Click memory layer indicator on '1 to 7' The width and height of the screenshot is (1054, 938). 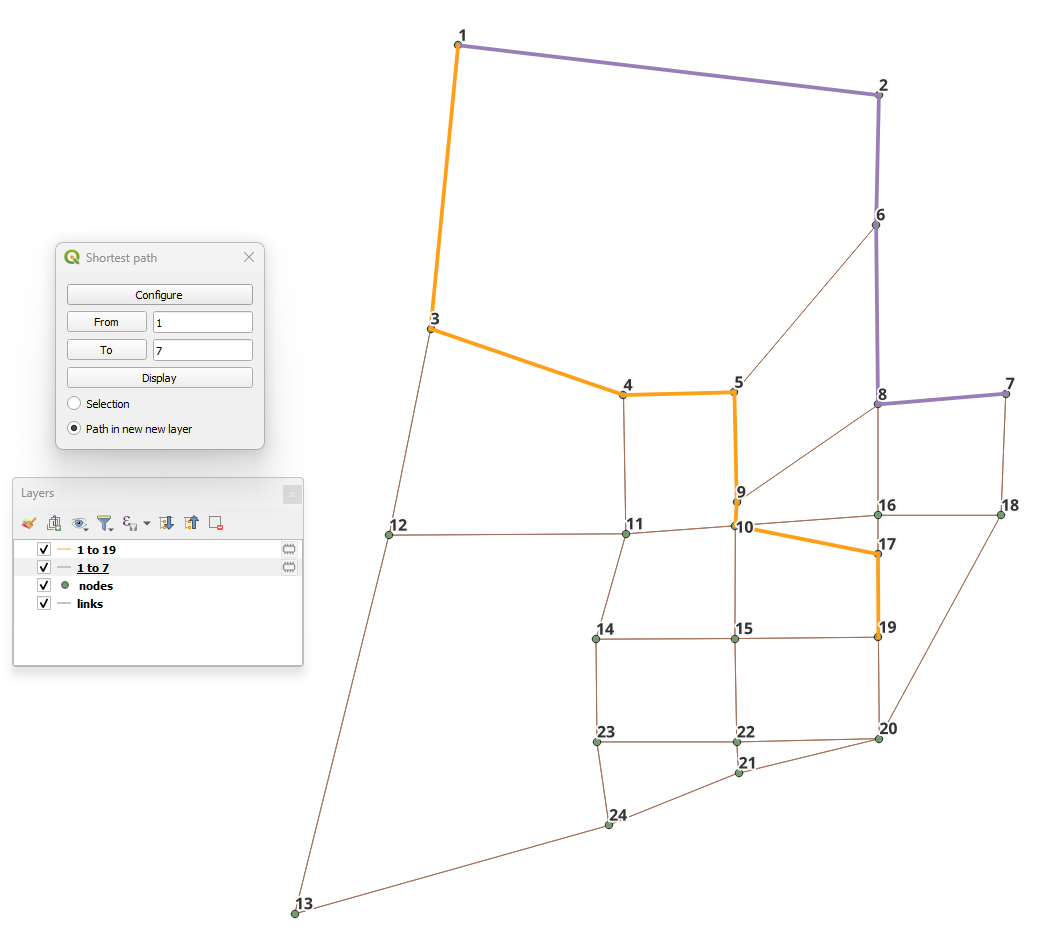pyautogui.click(x=289, y=567)
